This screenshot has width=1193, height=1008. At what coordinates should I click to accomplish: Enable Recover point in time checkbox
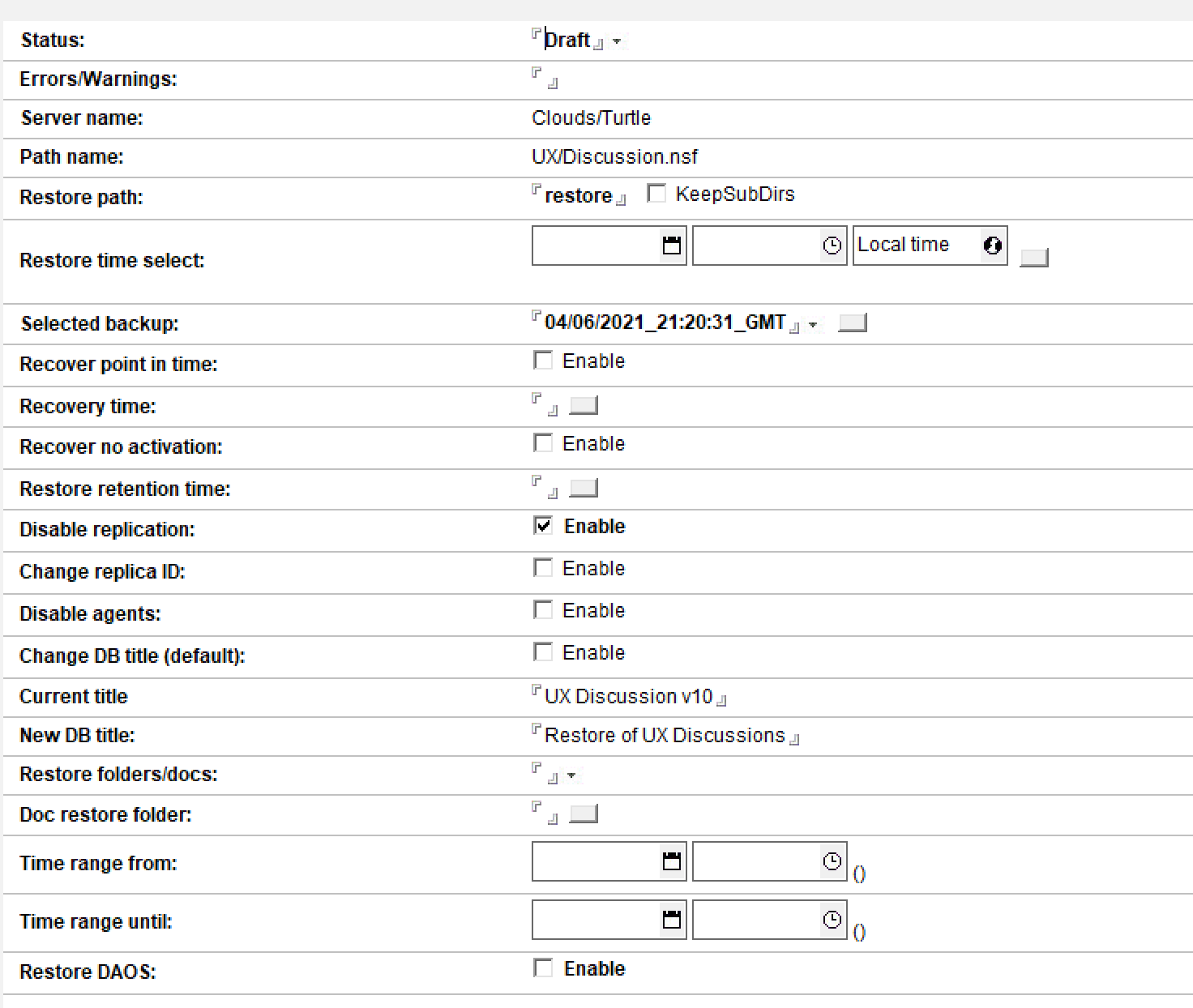click(x=543, y=361)
